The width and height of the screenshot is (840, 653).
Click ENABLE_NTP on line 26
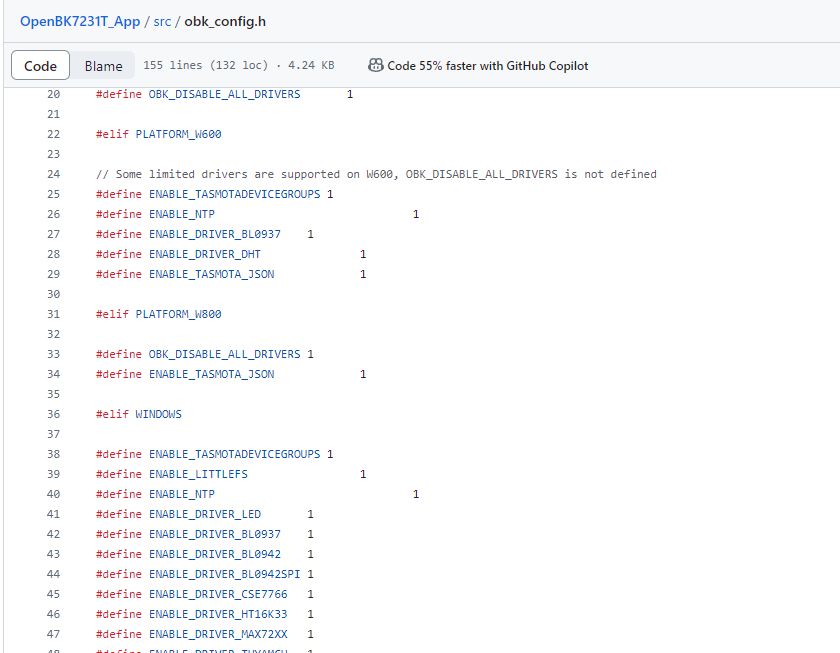tap(182, 214)
